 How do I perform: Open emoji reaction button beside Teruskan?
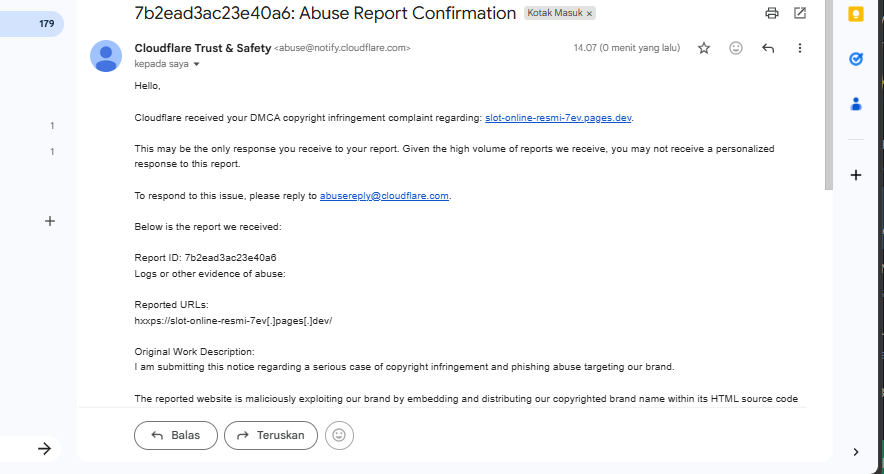339,435
